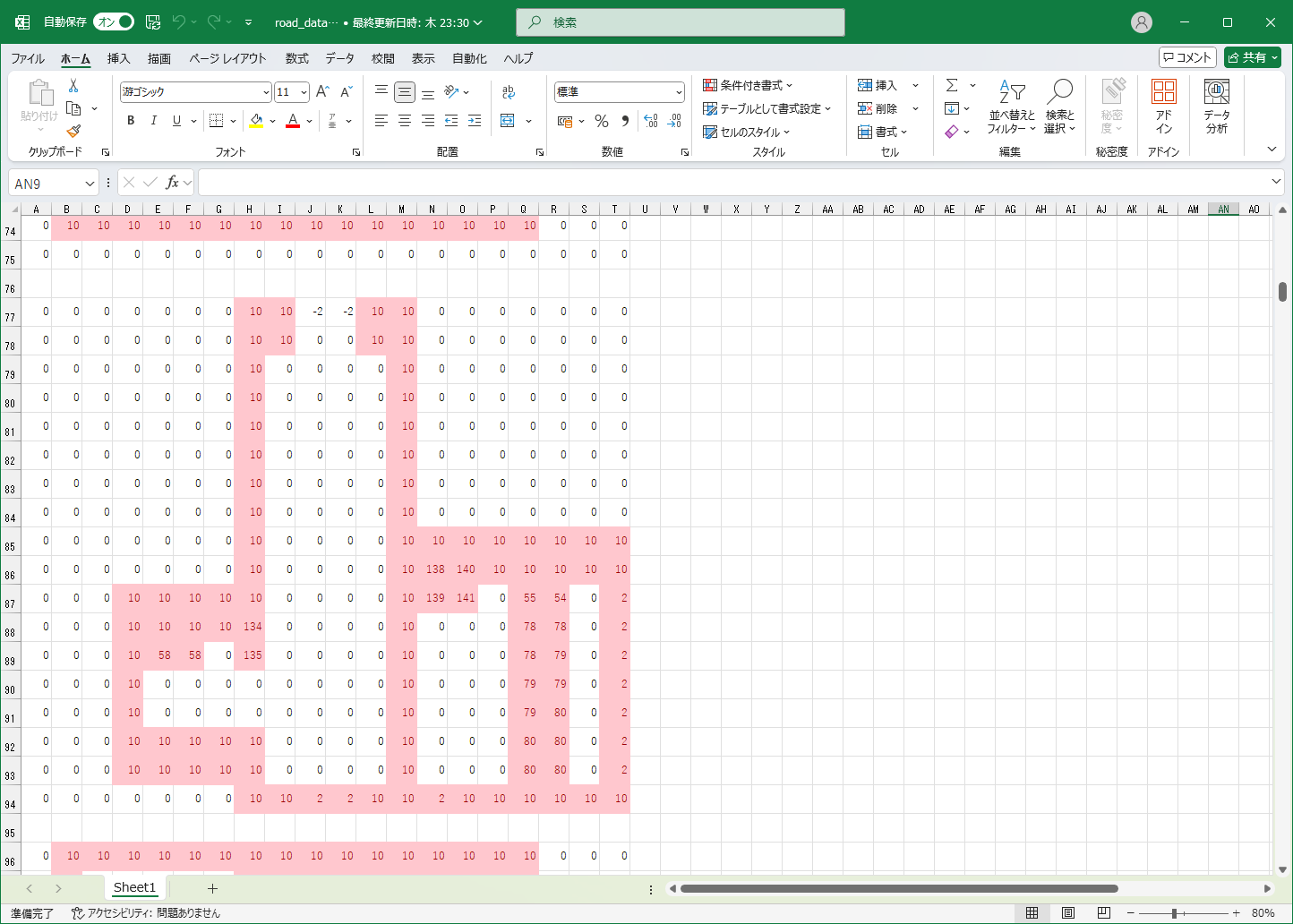Click the percent style icon
The image size is (1293, 924).
point(602,121)
